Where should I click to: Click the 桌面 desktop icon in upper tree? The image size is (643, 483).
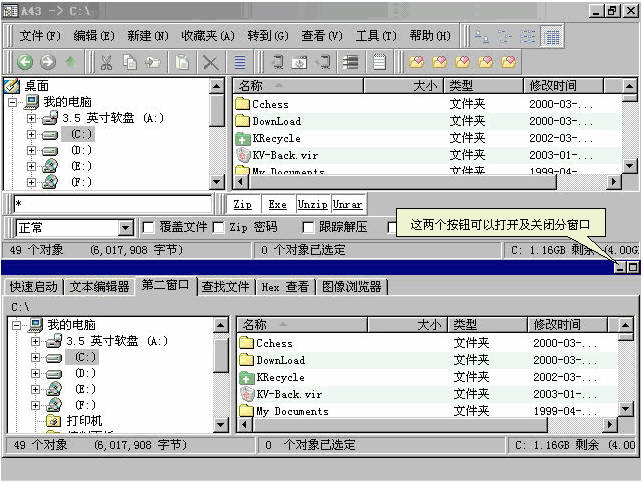(x=11, y=86)
